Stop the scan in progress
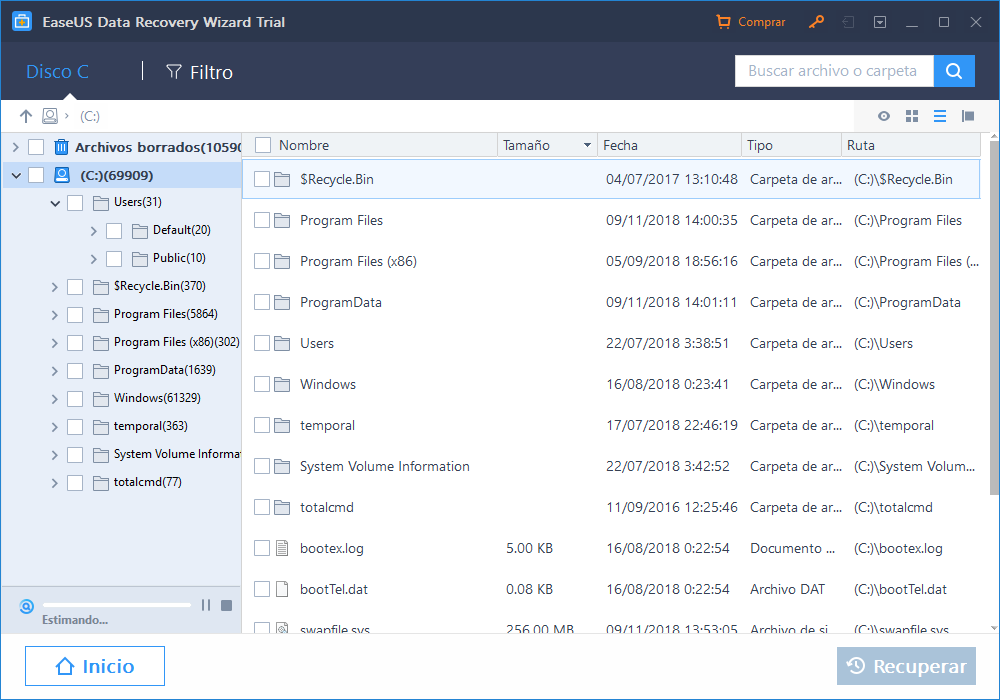Image resolution: width=1000 pixels, height=700 pixels. (226, 605)
